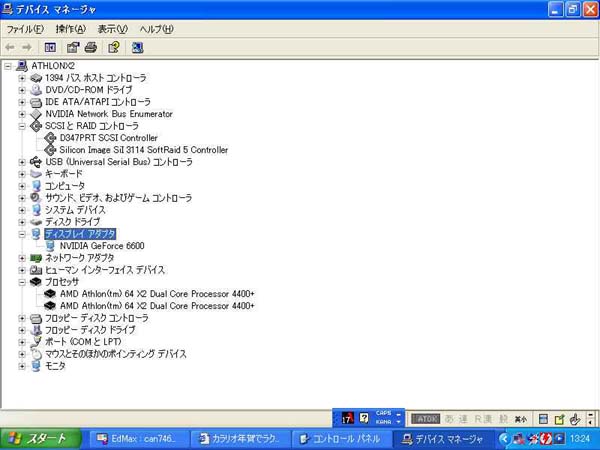Click the D347PRT SCSI Controller device icon
This screenshot has width=600, height=450.
50,138
